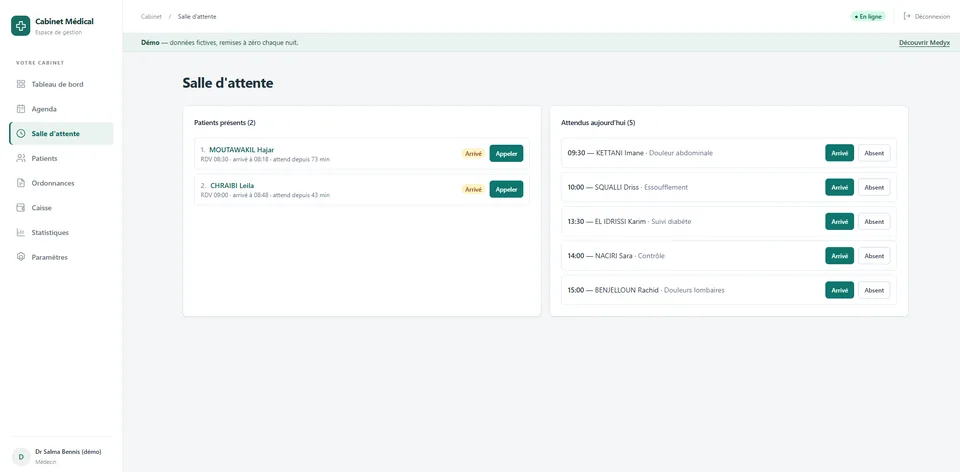Mark BENJELLOUN Rachid as Absent
This screenshot has height=472, width=960.
pos(874,290)
